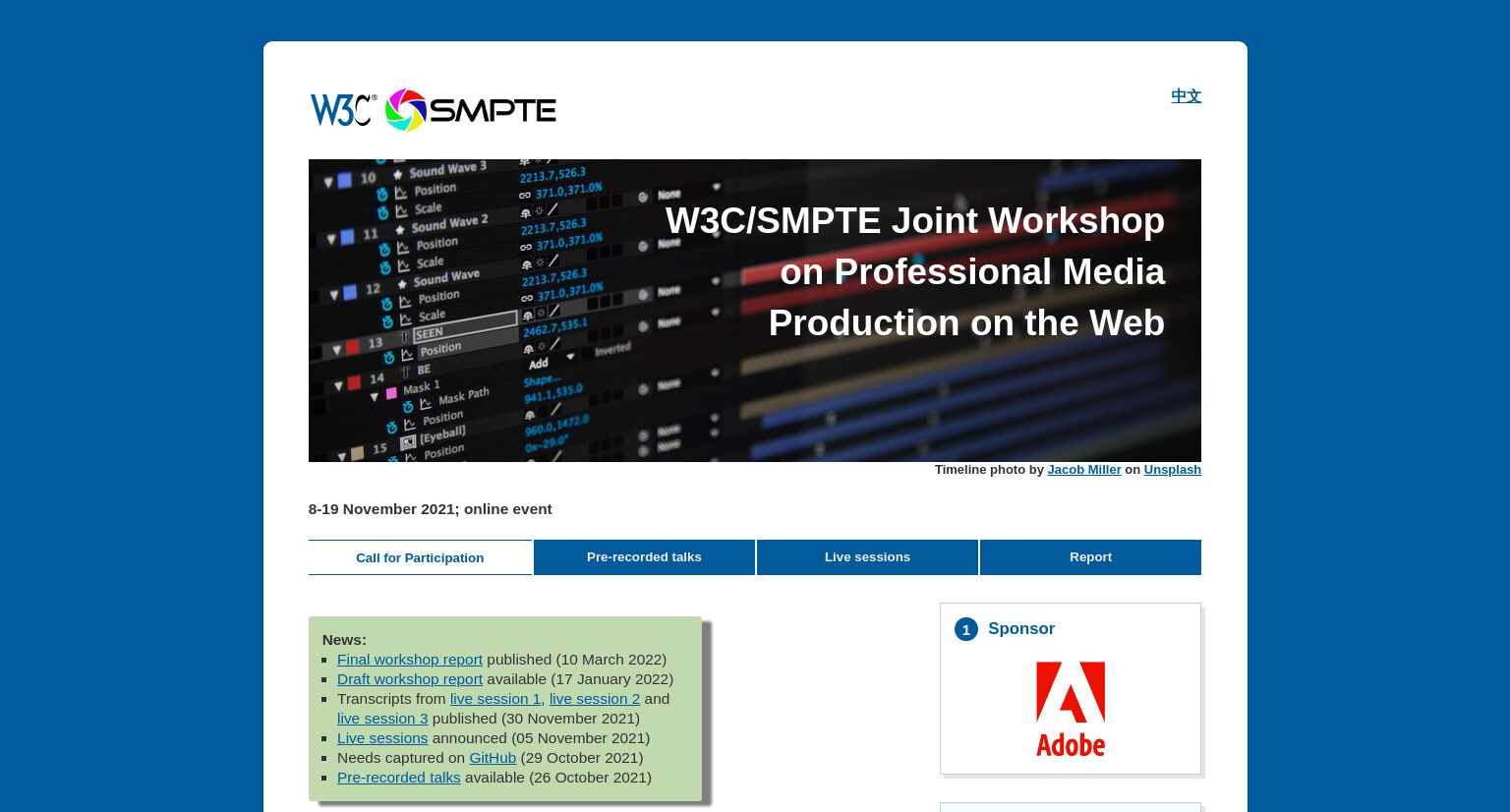The image size is (1510, 812).
Task: Open Pre-recorded talks news link
Action: click(399, 778)
